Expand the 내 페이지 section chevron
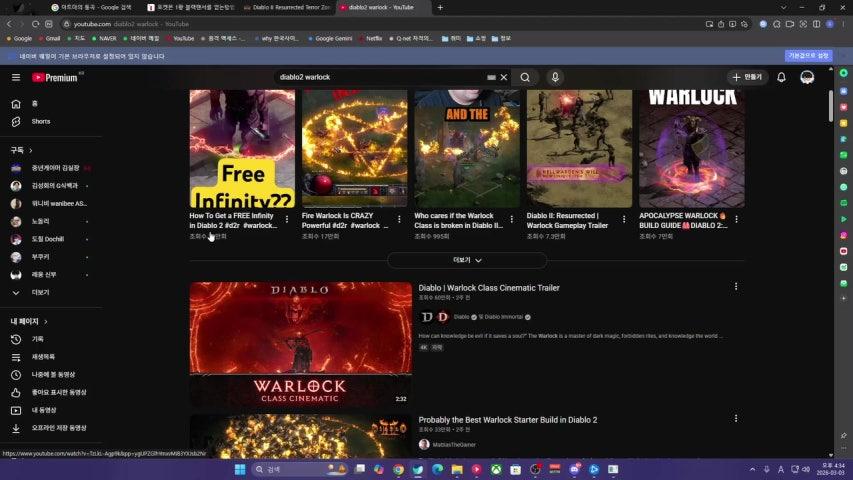853x480 pixels. (46, 321)
